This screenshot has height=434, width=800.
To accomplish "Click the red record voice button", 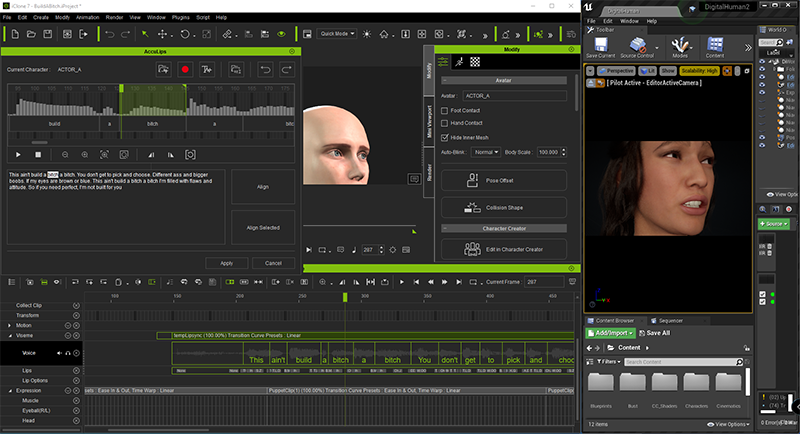I will [185, 69].
